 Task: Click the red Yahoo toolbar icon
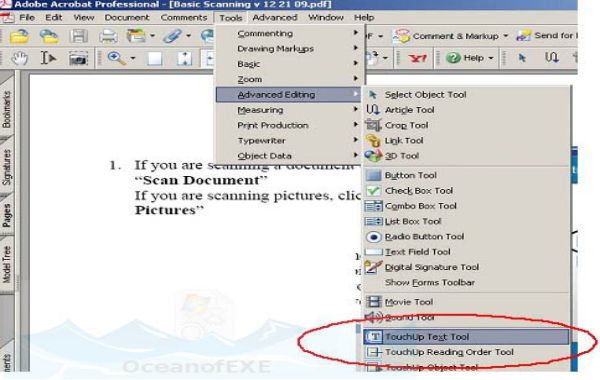pos(417,58)
